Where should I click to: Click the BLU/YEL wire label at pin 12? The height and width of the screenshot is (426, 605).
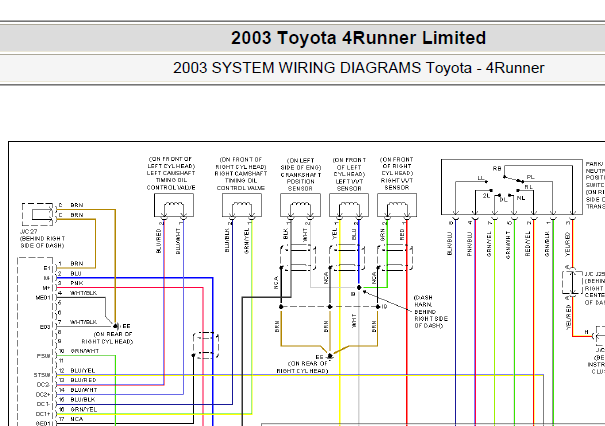pos(83,370)
